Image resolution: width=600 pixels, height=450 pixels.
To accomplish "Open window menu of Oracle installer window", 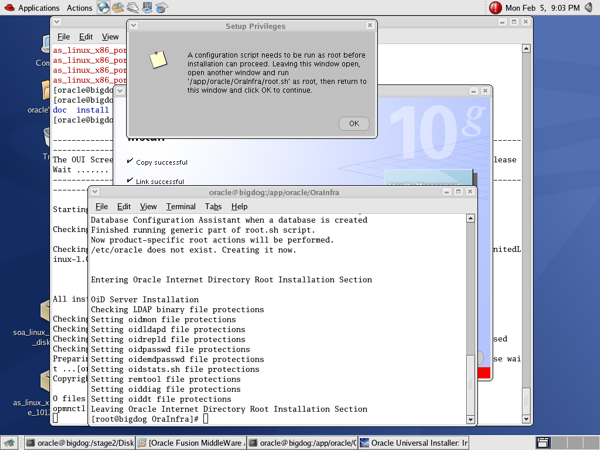I will 120,91.
